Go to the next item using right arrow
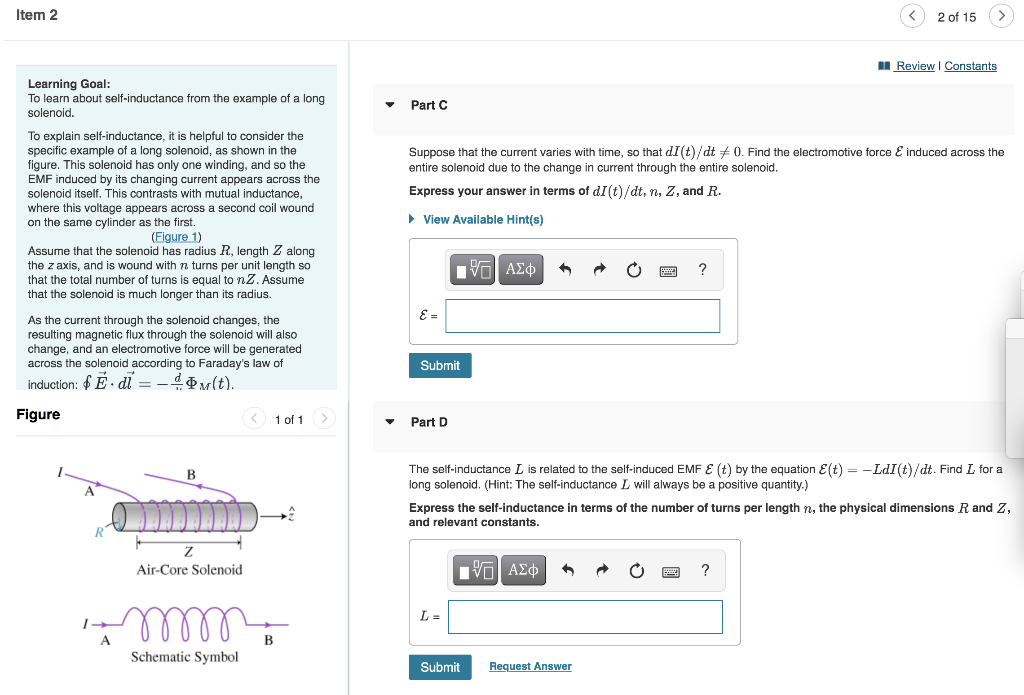Viewport: 1024px width, 695px height. (1001, 16)
